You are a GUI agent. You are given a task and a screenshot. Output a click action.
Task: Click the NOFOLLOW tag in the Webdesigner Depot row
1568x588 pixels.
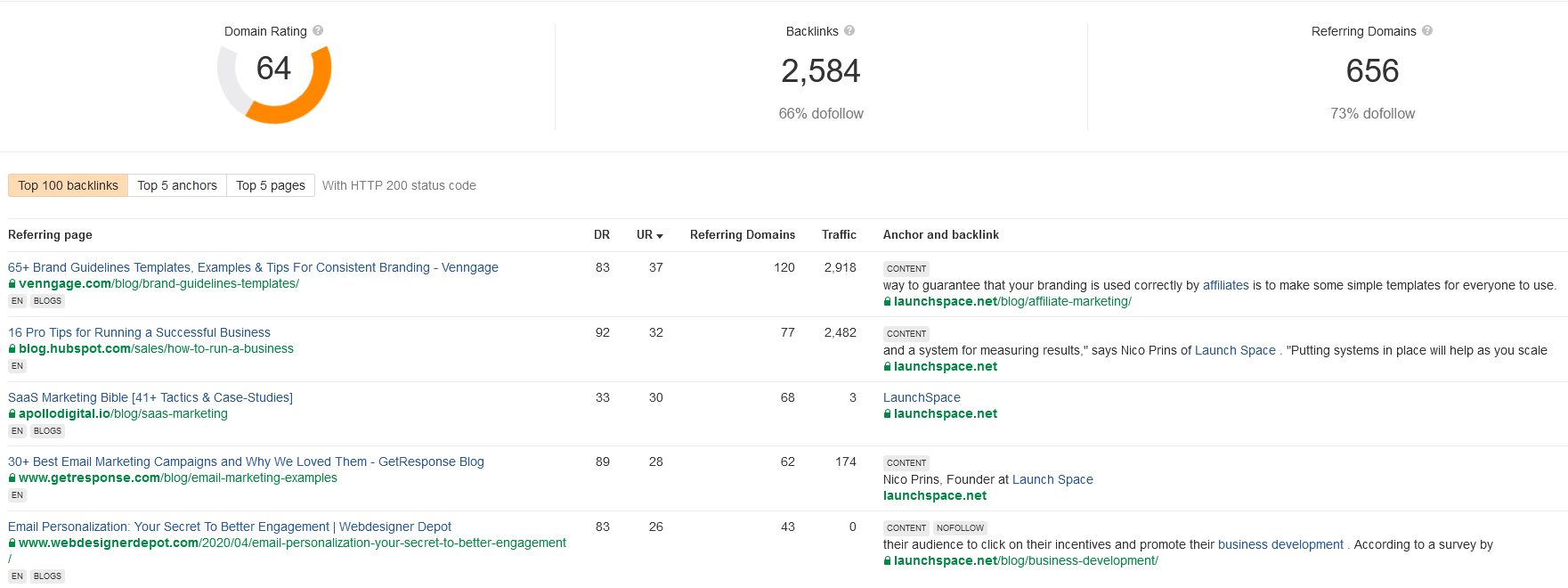[x=960, y=528]
